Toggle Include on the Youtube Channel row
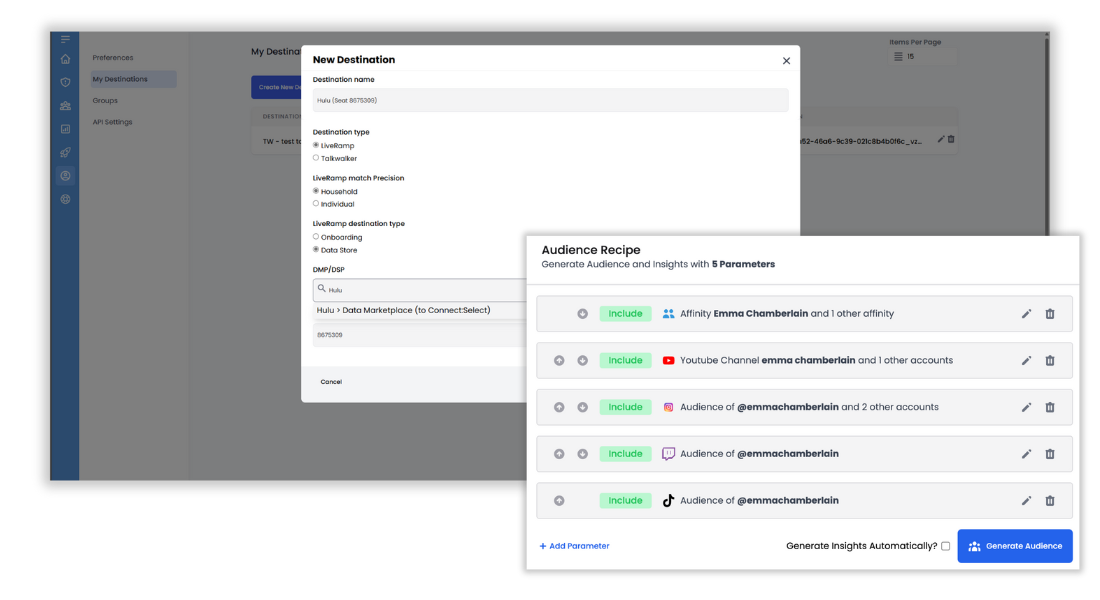The width and height of the screenshot is (1100, 600). pyautogui.click(x=625, y=361)
